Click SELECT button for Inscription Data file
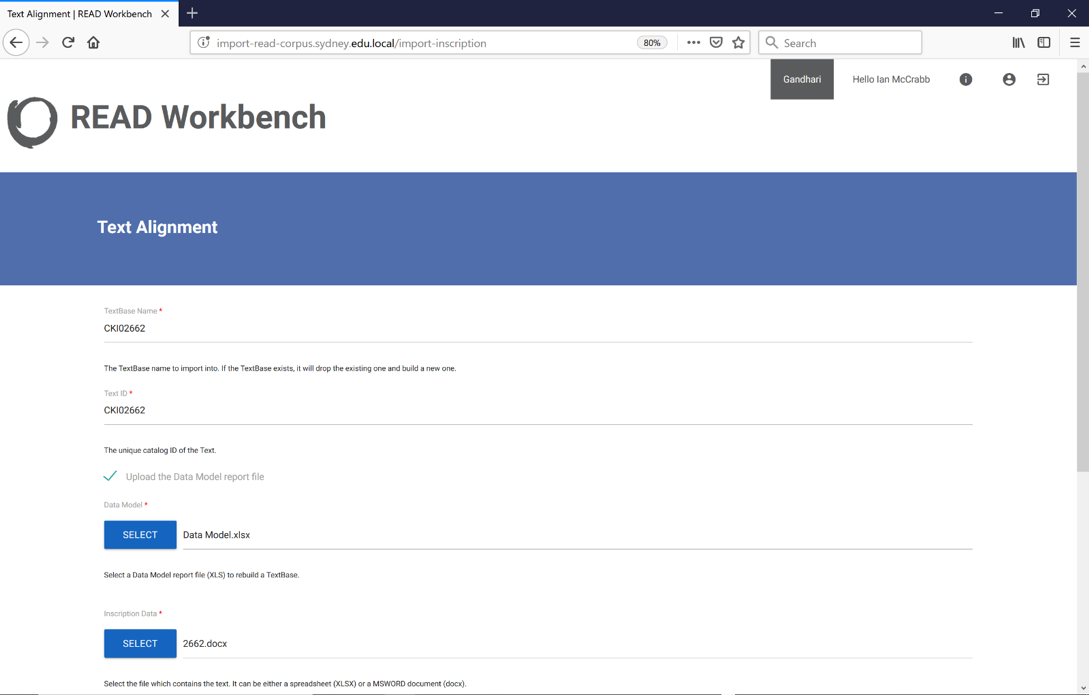 [x=140, y=644]
